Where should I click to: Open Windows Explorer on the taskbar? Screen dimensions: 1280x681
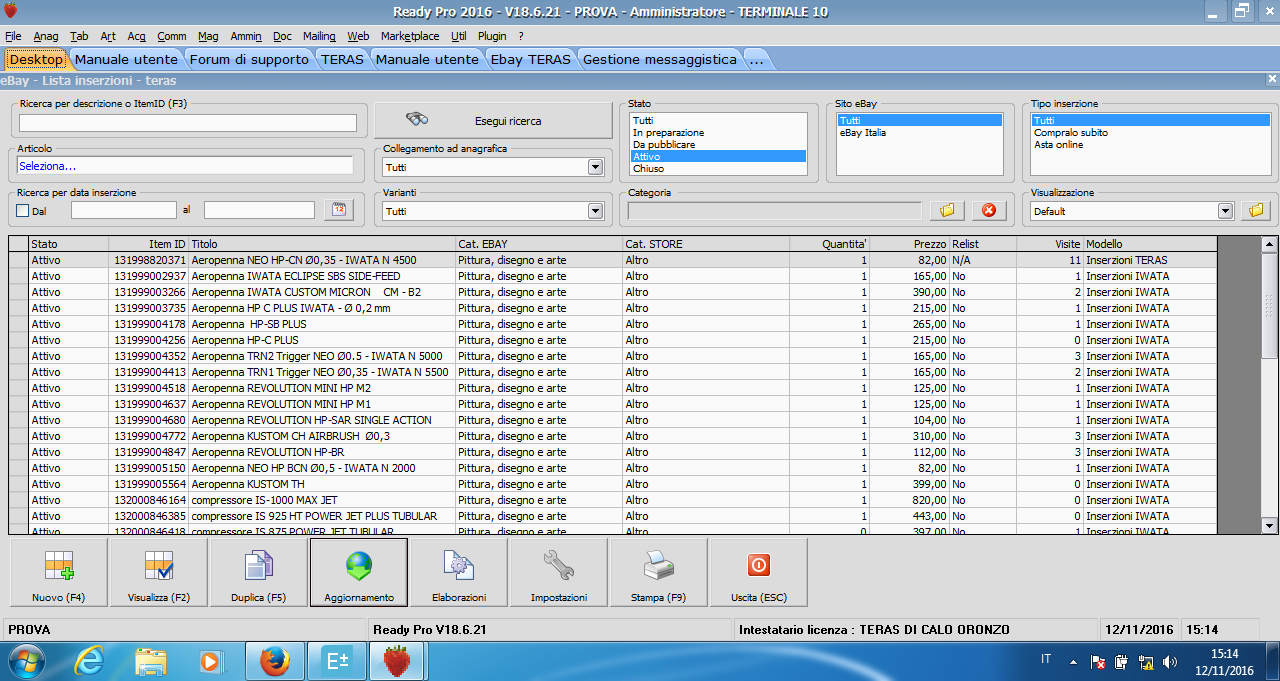click(150, 661)
